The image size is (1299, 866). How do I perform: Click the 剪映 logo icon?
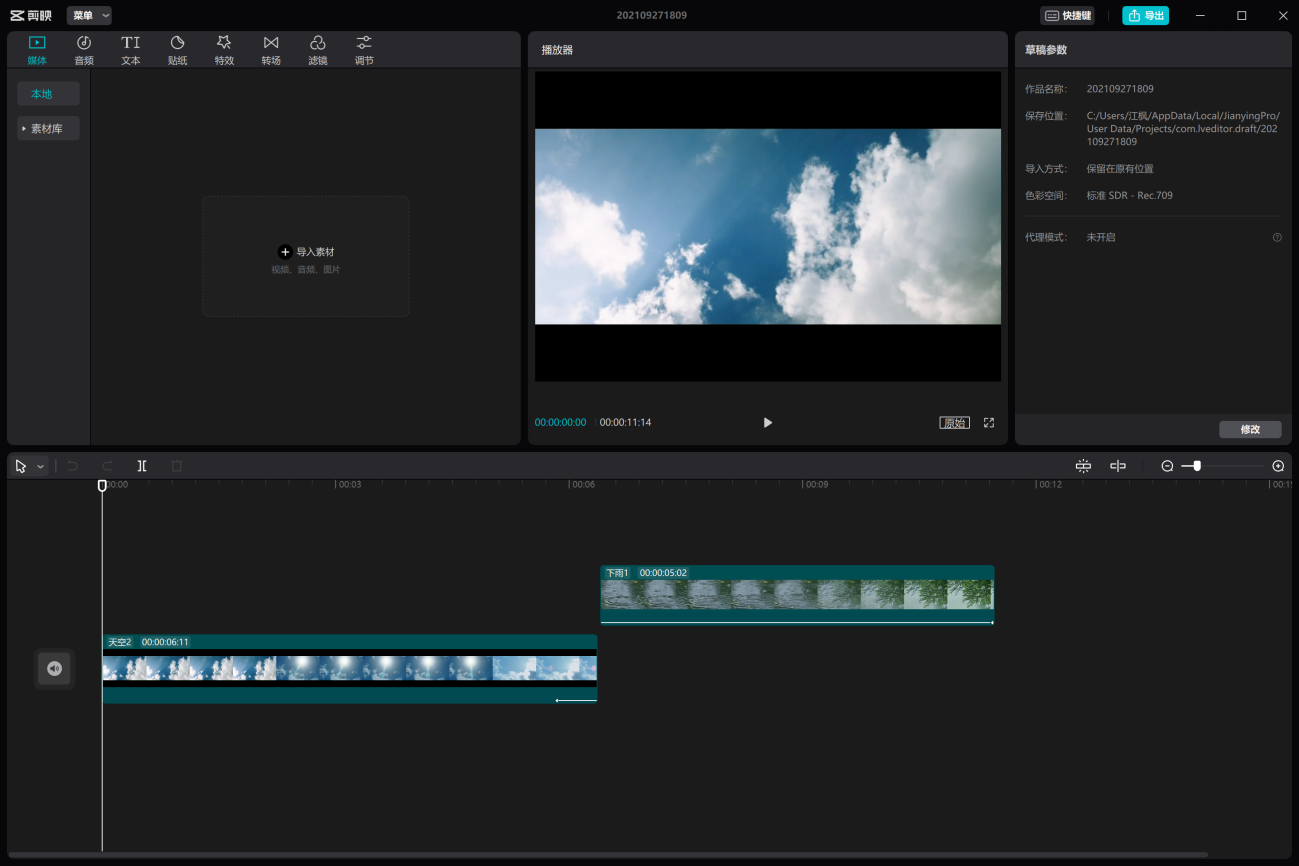click(31, 16)
